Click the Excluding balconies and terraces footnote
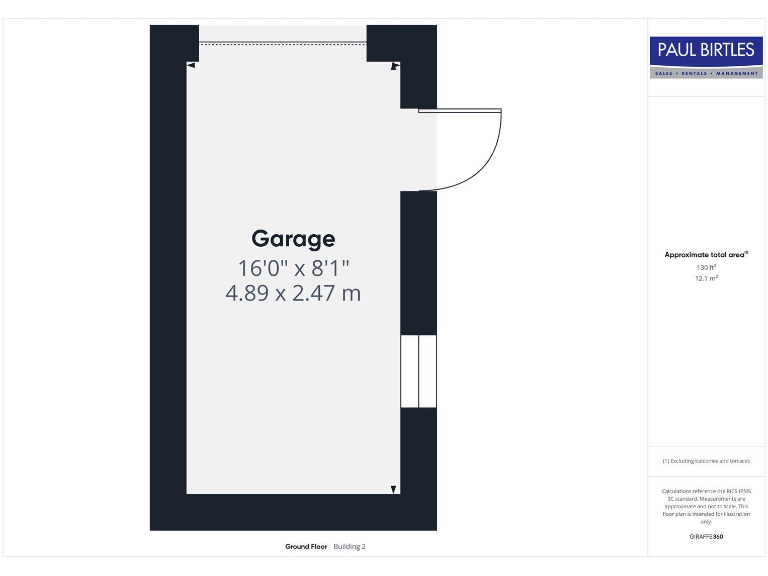The image size is (768, 576). (706, 461)
